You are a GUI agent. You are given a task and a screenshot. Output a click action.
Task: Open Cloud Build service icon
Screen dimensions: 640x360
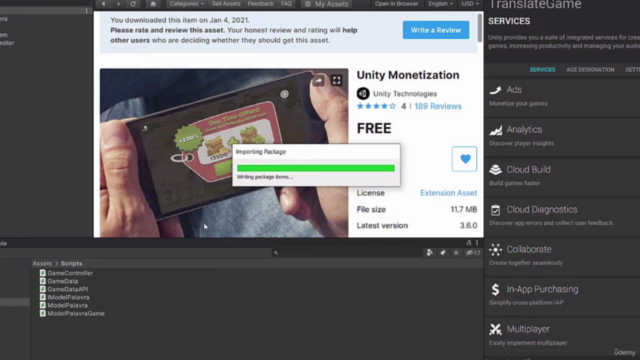coord(496,169)
